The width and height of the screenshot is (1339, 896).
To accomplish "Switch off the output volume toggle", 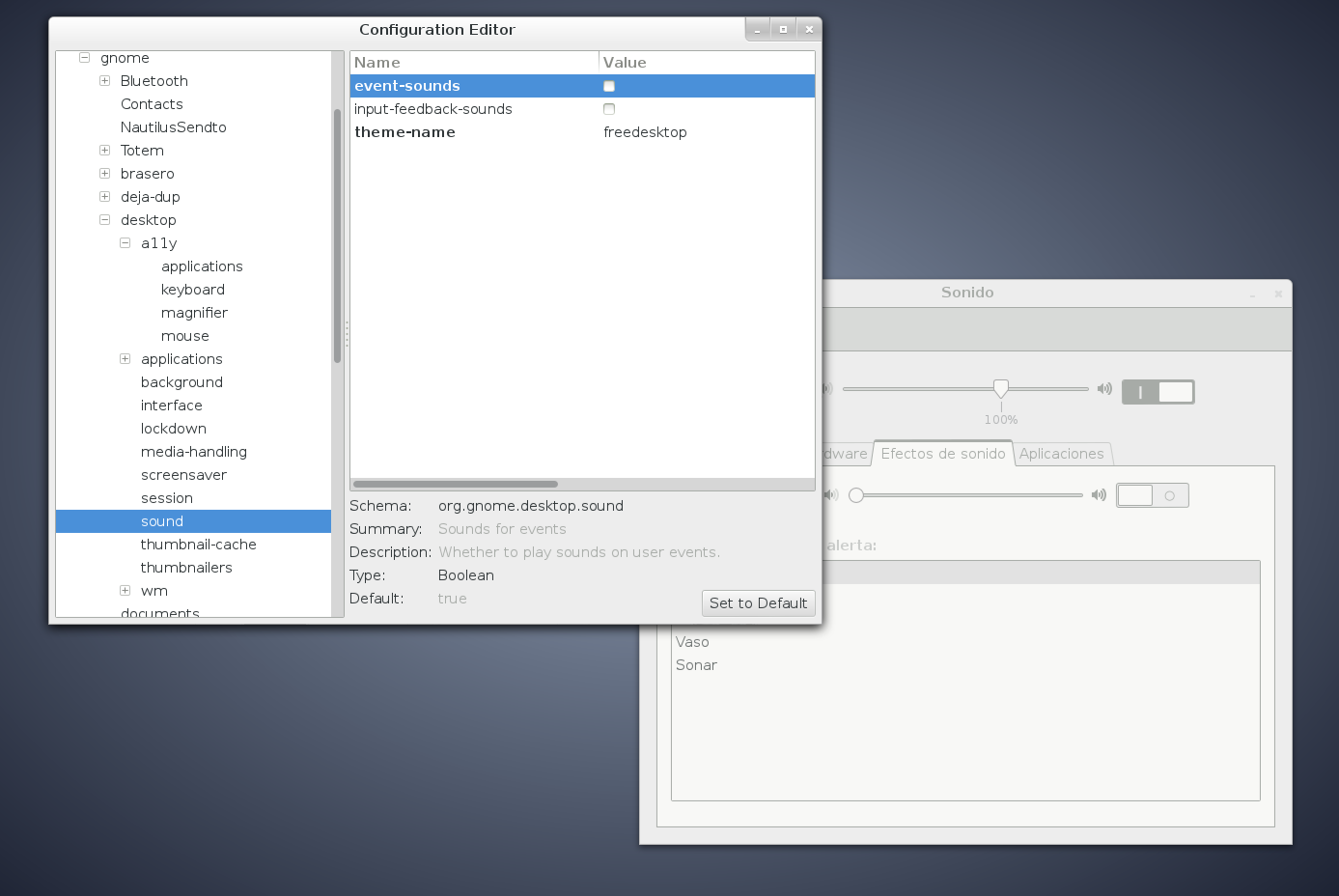I will [x=1158, y=391].
